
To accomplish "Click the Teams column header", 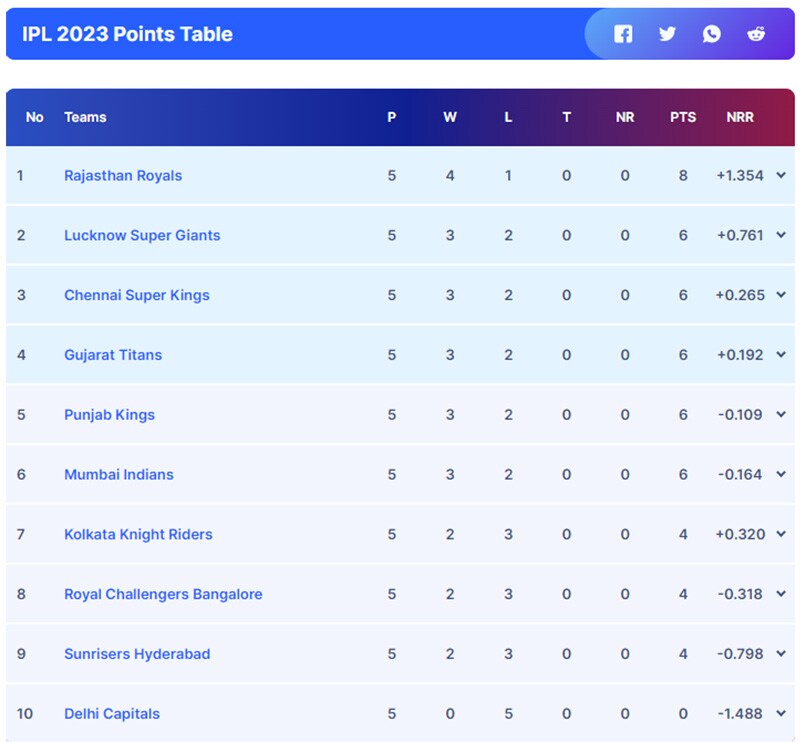I will [x=85, y=117].
